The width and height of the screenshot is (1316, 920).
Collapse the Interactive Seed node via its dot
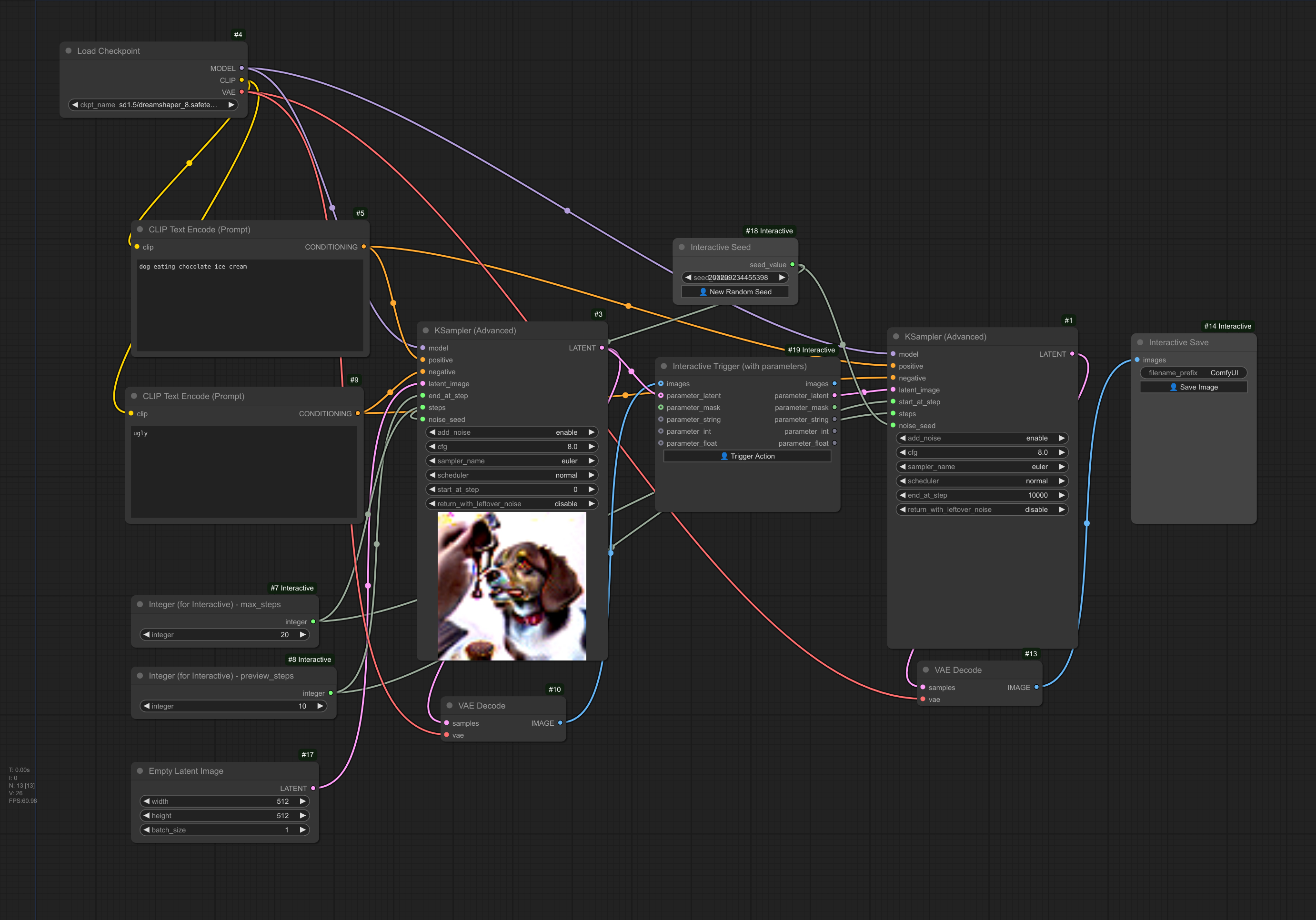point(682,247)
